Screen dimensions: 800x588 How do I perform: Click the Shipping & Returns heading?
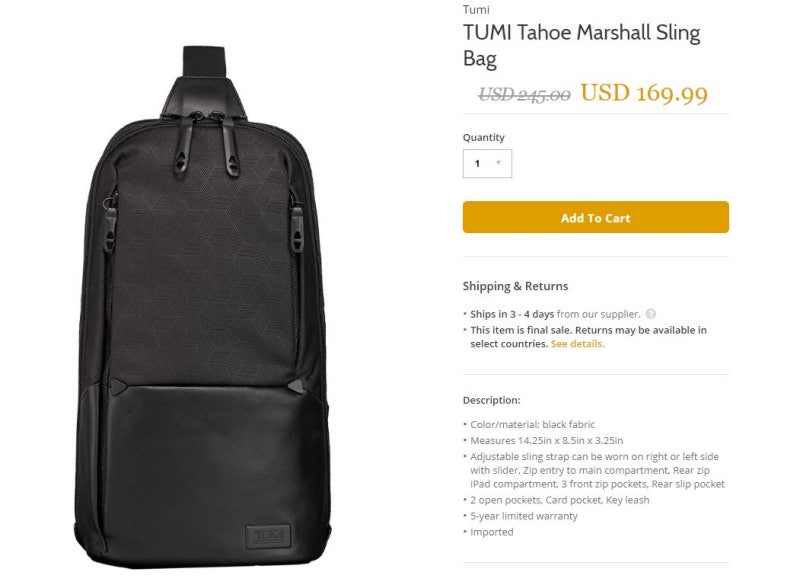(x=515, y=286)
